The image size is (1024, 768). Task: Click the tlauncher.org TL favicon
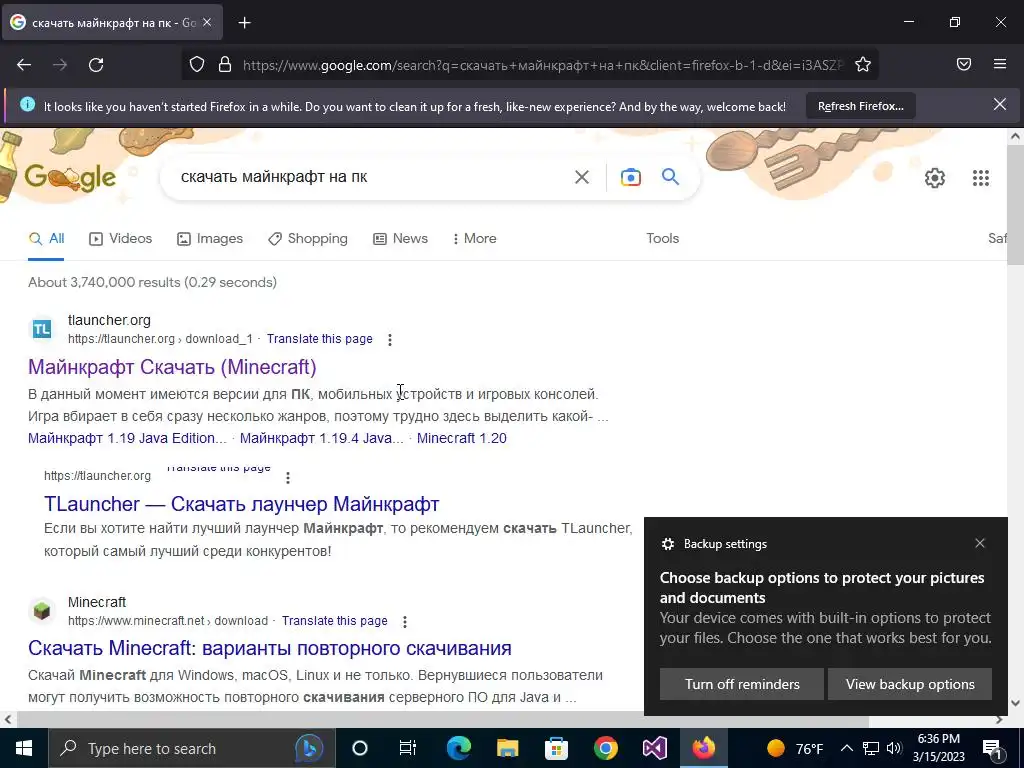click(x=42, y=329)
